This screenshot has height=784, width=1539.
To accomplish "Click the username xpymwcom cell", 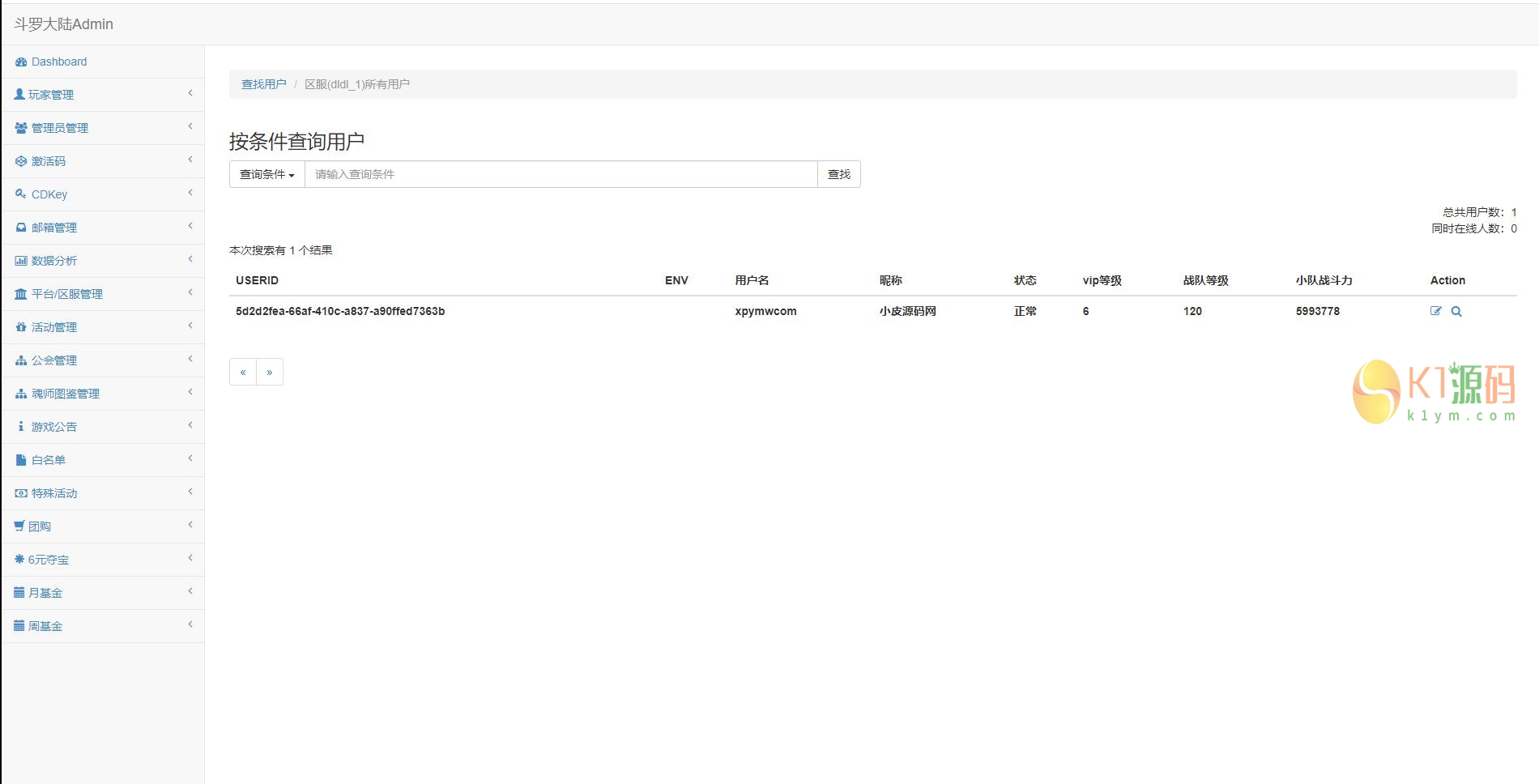I will coord(765,311).
